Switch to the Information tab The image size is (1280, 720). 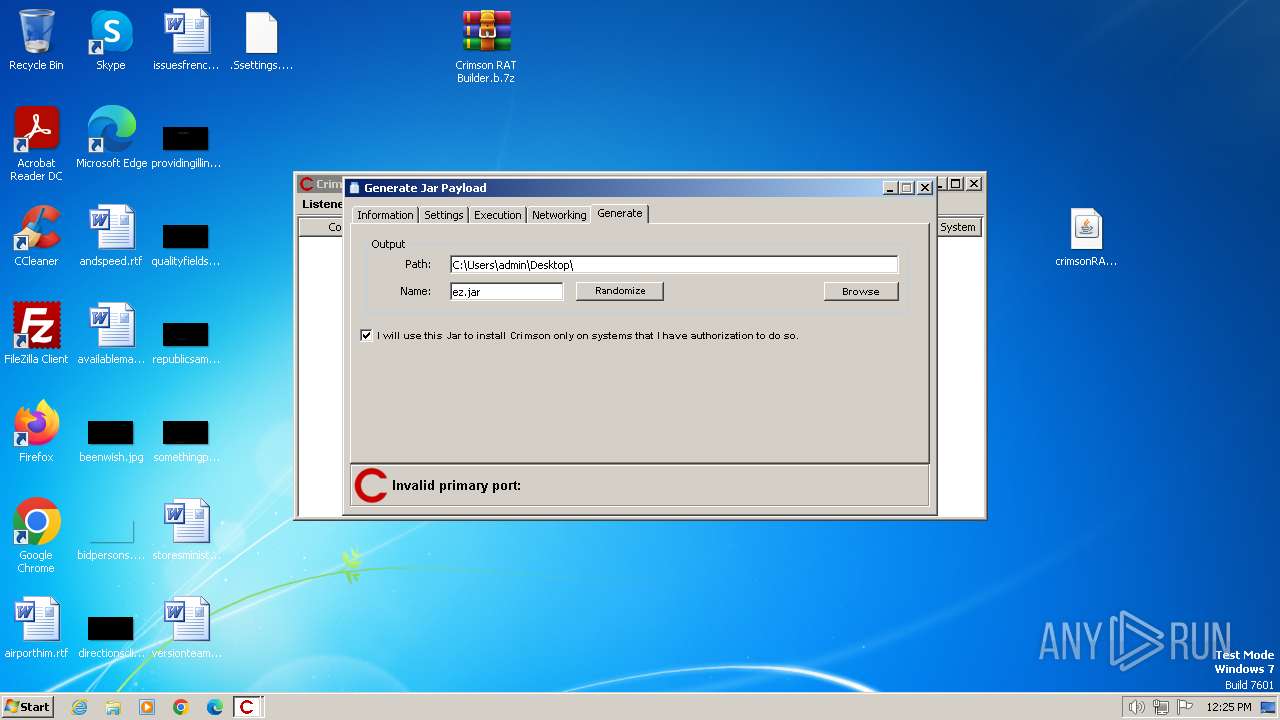point(385,215)
